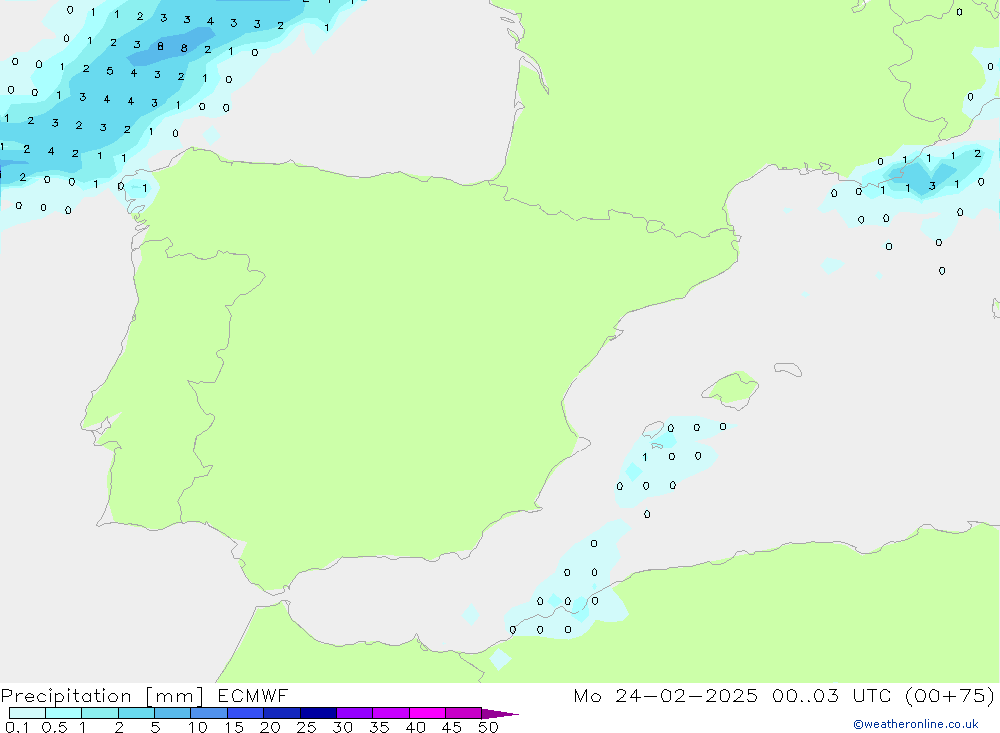Click the ECMWF model label
This screenshot has width=1000, height=733.
[x=253, y=695]
